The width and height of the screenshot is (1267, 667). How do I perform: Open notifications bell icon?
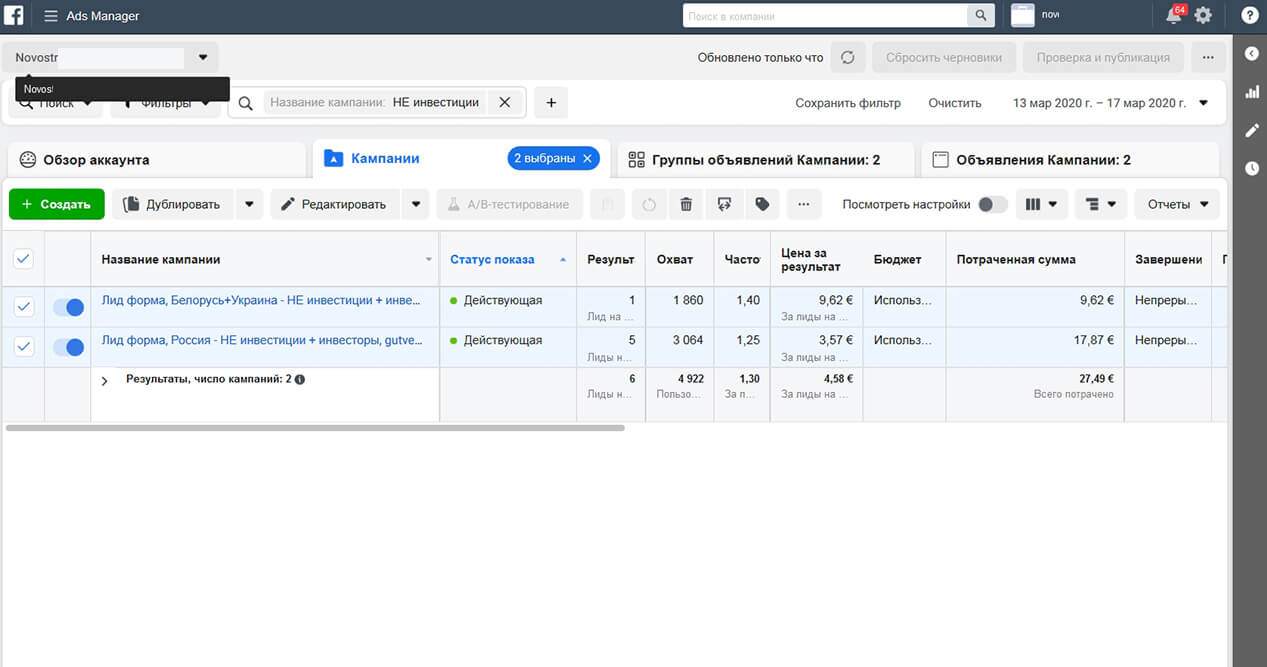coord(1174,16)
